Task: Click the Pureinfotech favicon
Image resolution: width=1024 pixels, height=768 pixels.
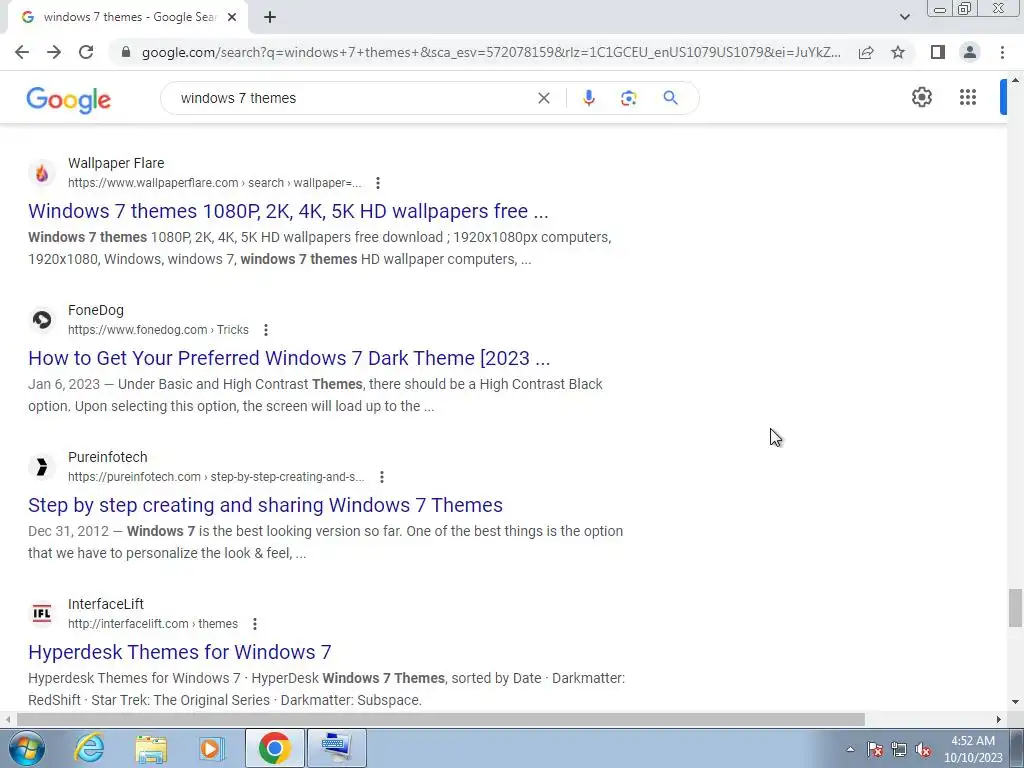Action: [x=42, y=466]
